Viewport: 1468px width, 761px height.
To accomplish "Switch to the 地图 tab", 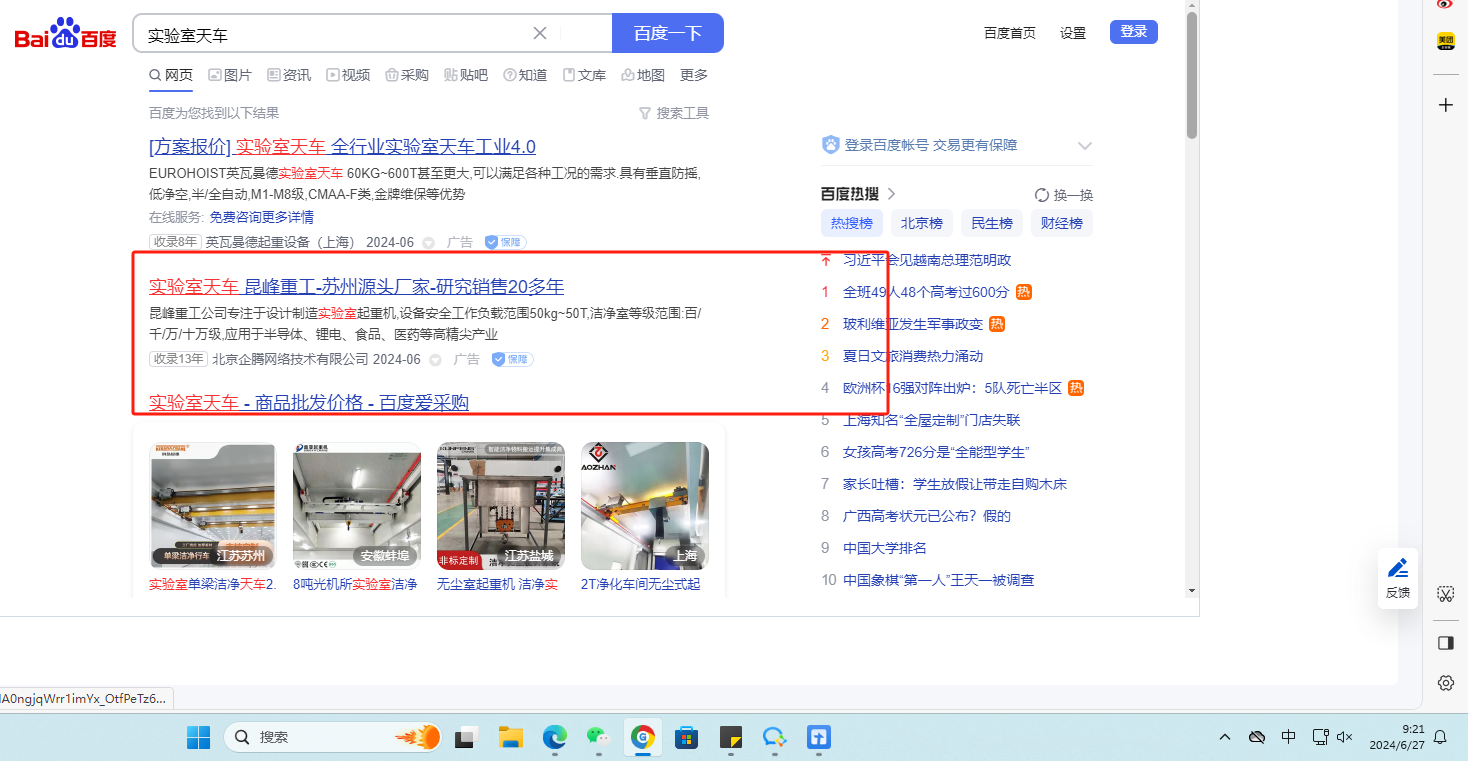I will 643,75.
